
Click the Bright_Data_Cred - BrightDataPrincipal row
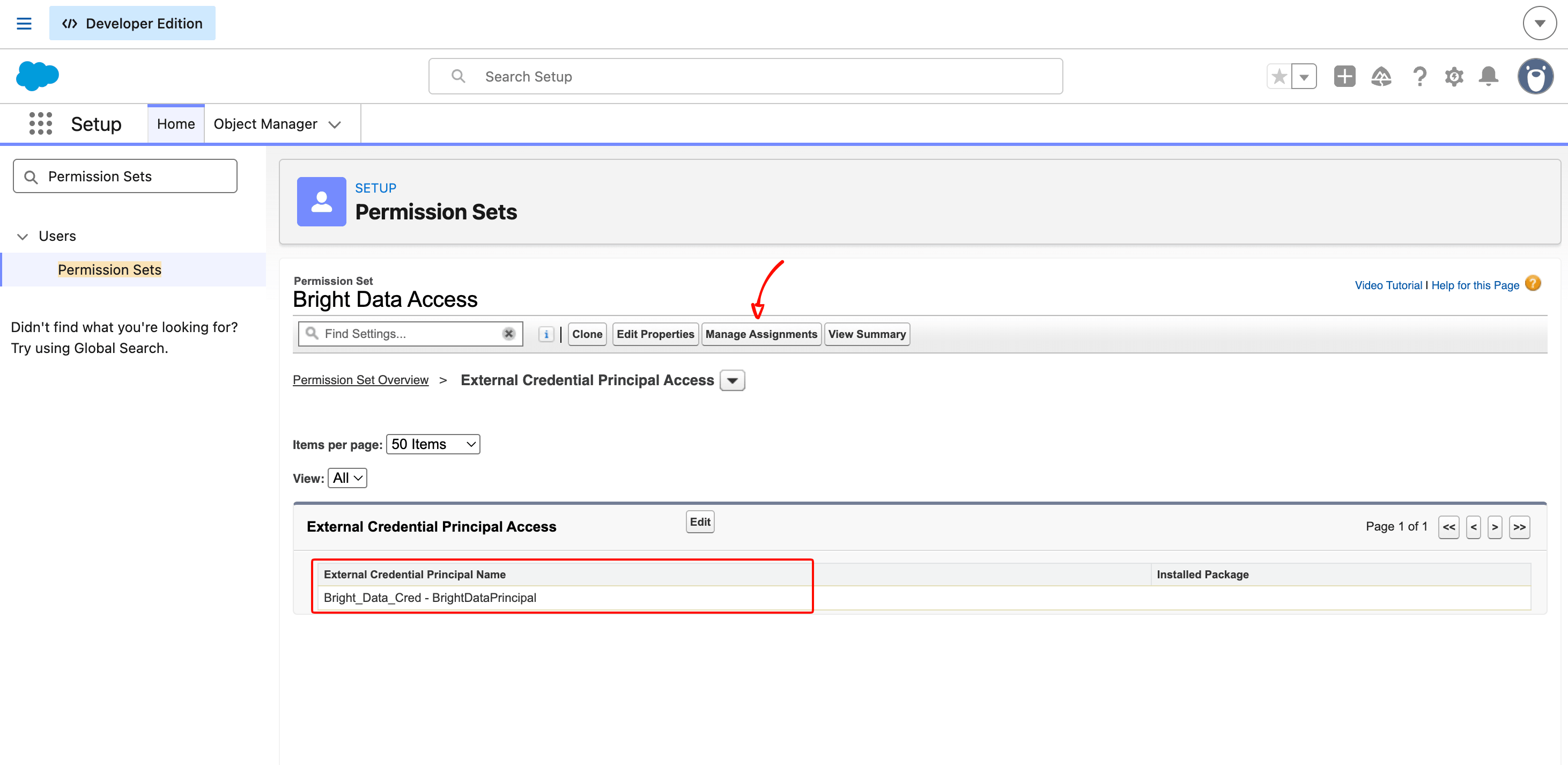point(924,598)
